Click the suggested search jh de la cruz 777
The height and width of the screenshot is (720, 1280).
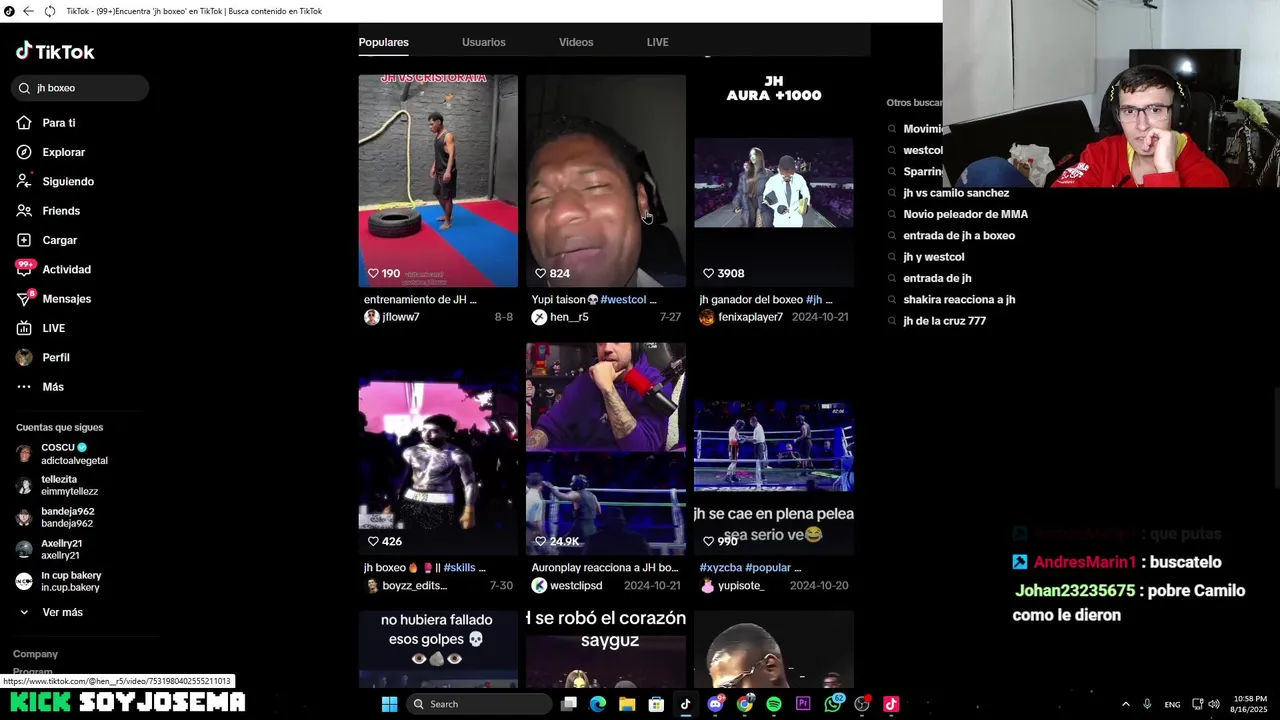(x=944, y=321)
